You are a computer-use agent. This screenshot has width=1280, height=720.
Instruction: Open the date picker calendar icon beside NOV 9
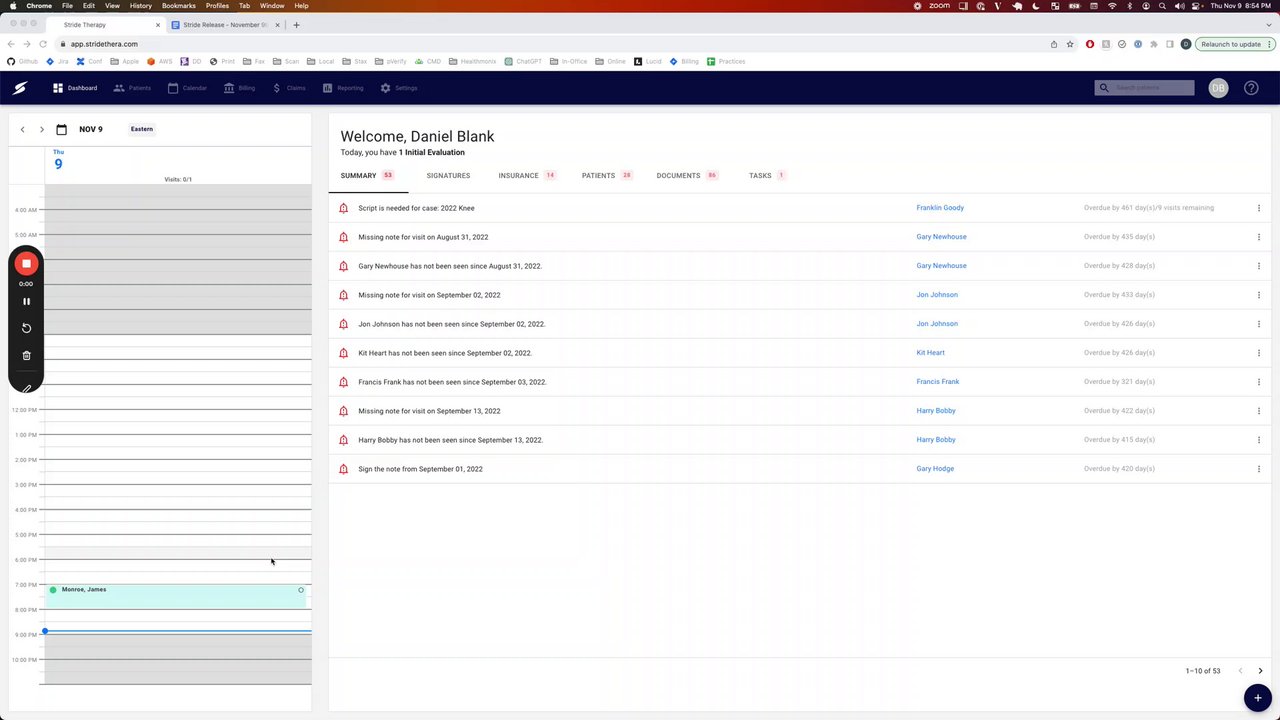(x=62, y=129)
